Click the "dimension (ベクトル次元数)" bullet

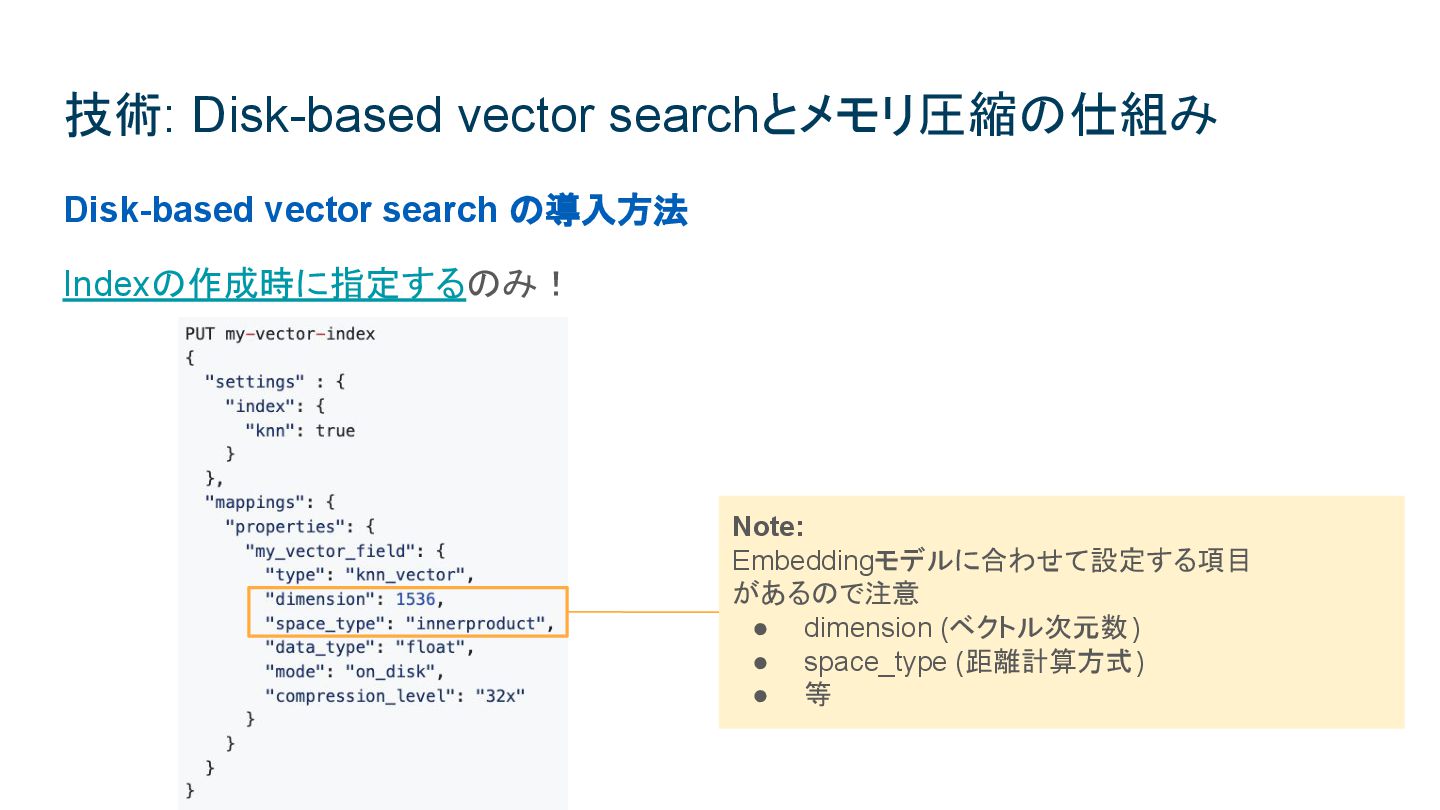pos(971,628)
